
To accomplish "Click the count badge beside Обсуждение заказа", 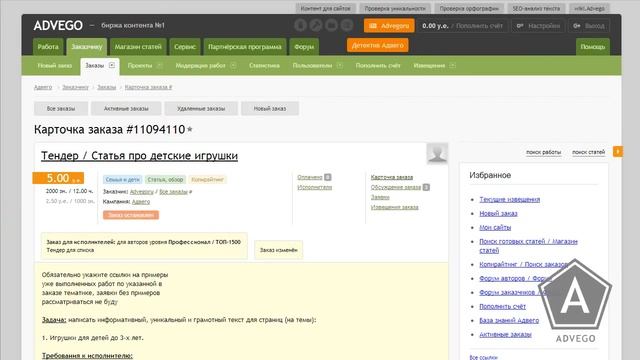I will point(426,187).
